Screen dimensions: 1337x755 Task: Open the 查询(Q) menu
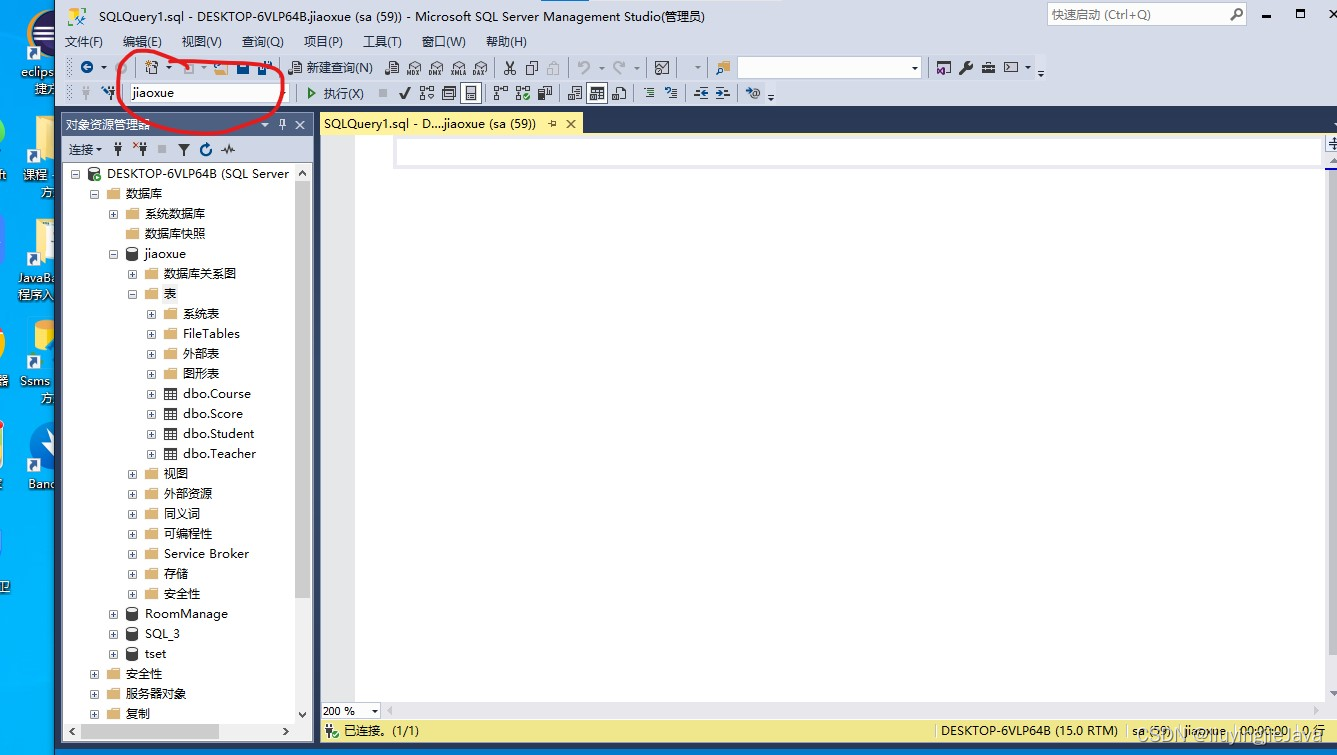tap(262, 41)
